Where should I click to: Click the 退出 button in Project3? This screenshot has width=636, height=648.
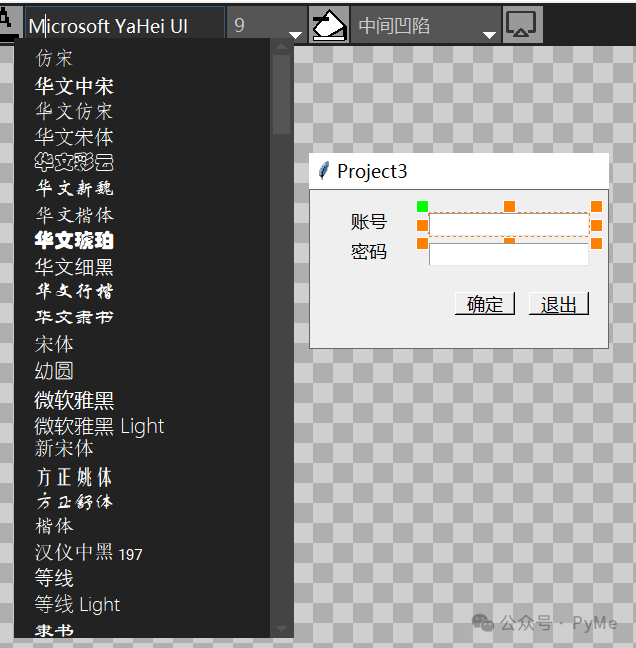(559, 304)
